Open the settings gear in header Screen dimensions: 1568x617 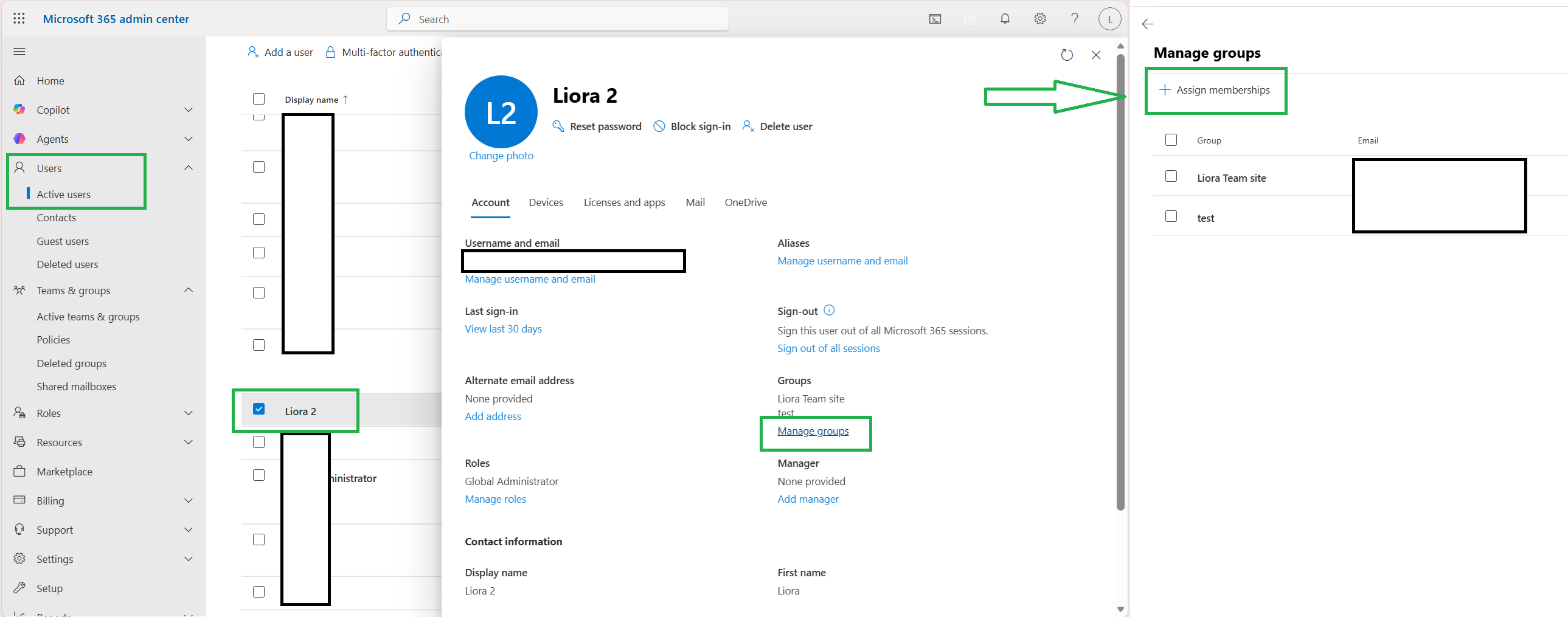[x=1040, y=19]
